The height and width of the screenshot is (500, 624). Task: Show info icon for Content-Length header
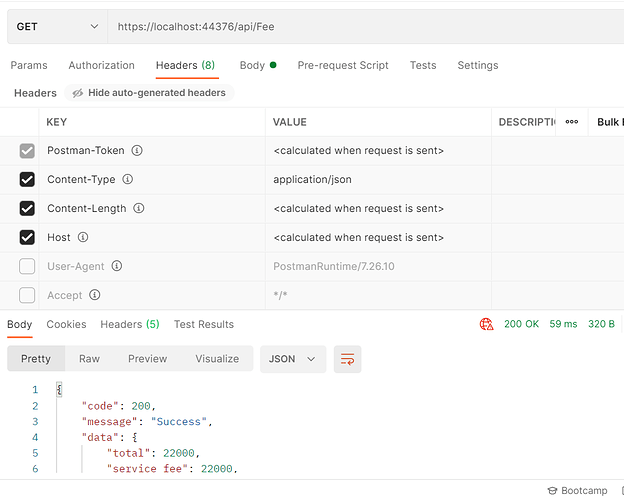click(138, 208)
